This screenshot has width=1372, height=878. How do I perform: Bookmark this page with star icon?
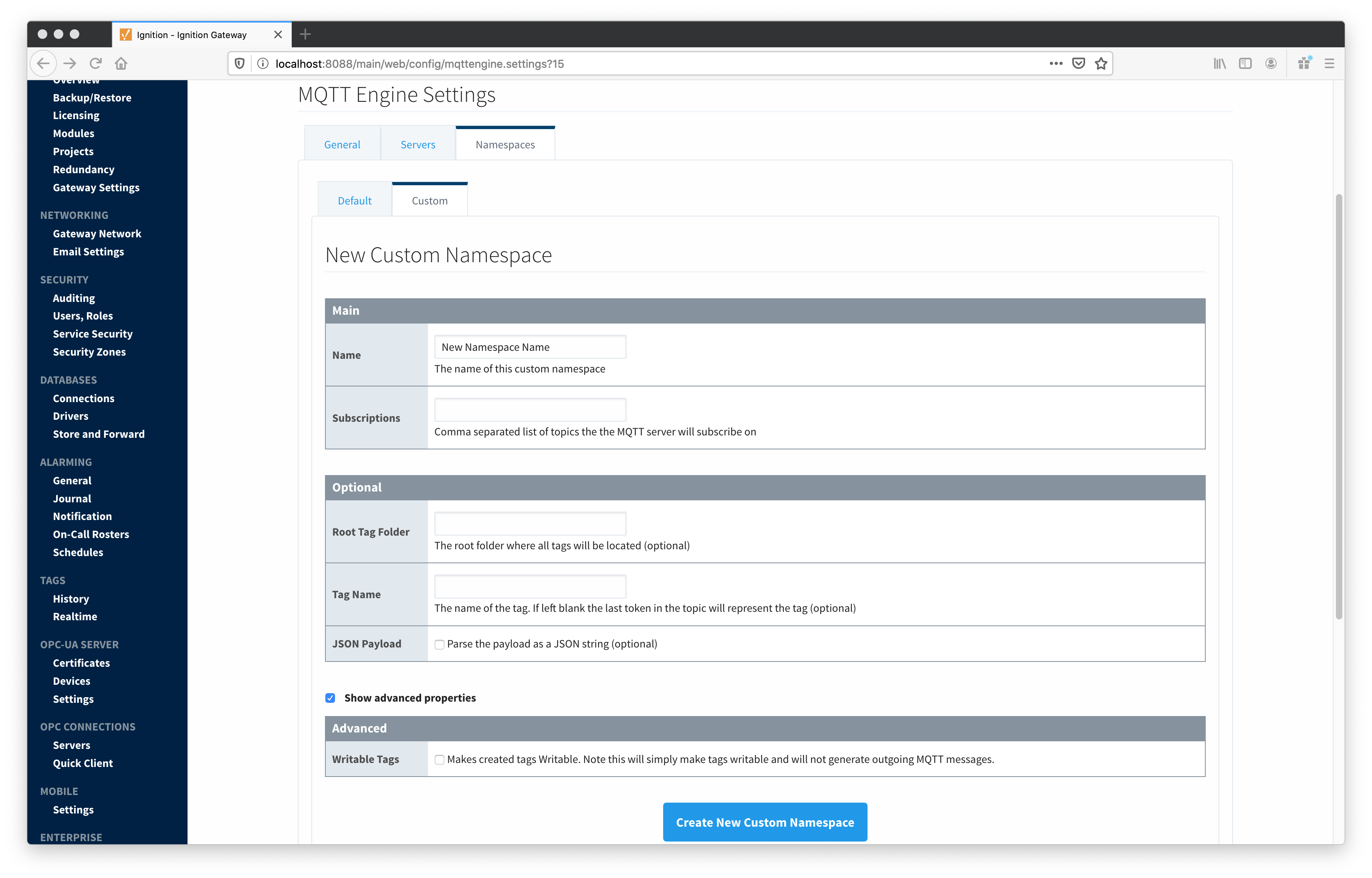coord(1101,63)
